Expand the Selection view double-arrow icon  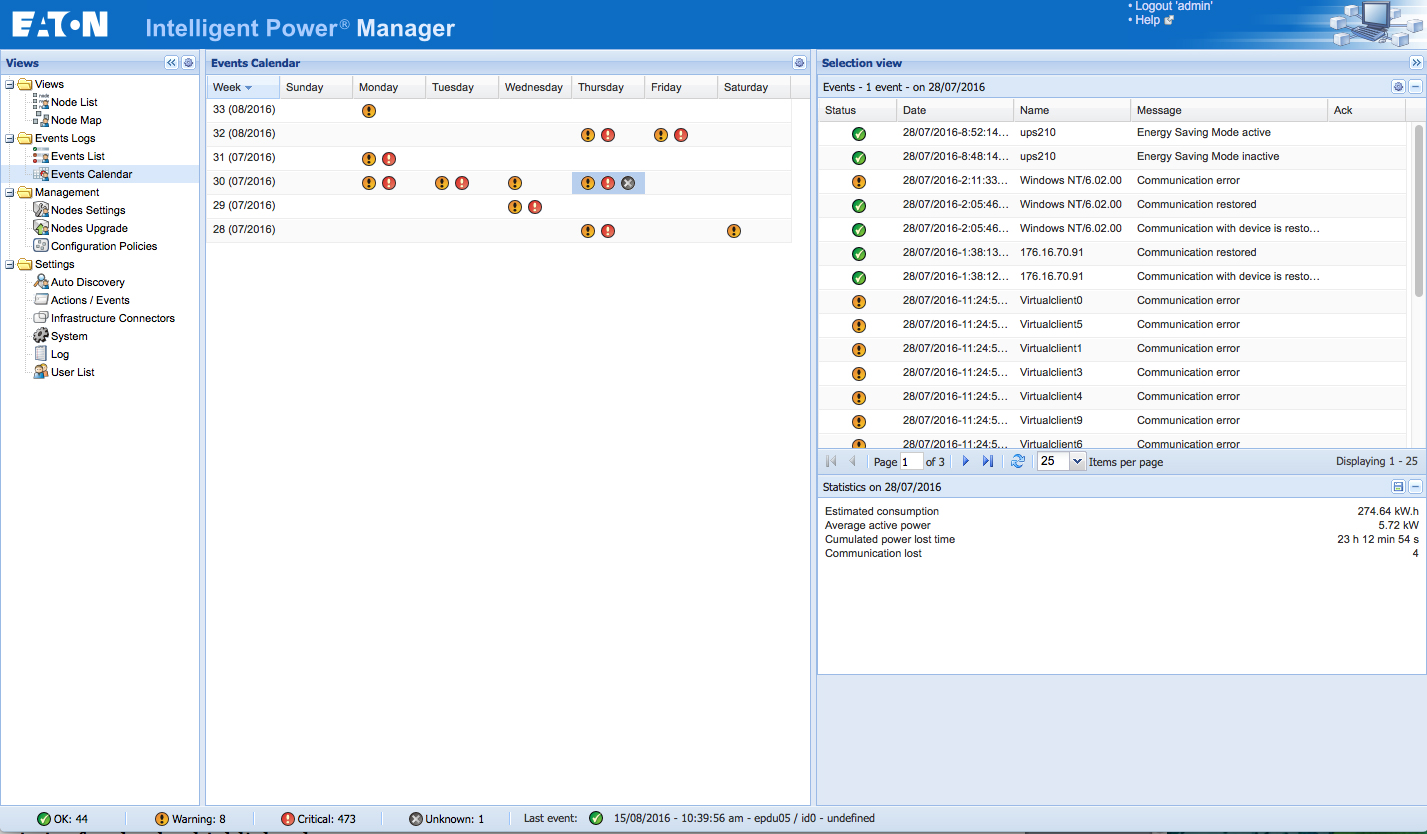pos(1416,62)
